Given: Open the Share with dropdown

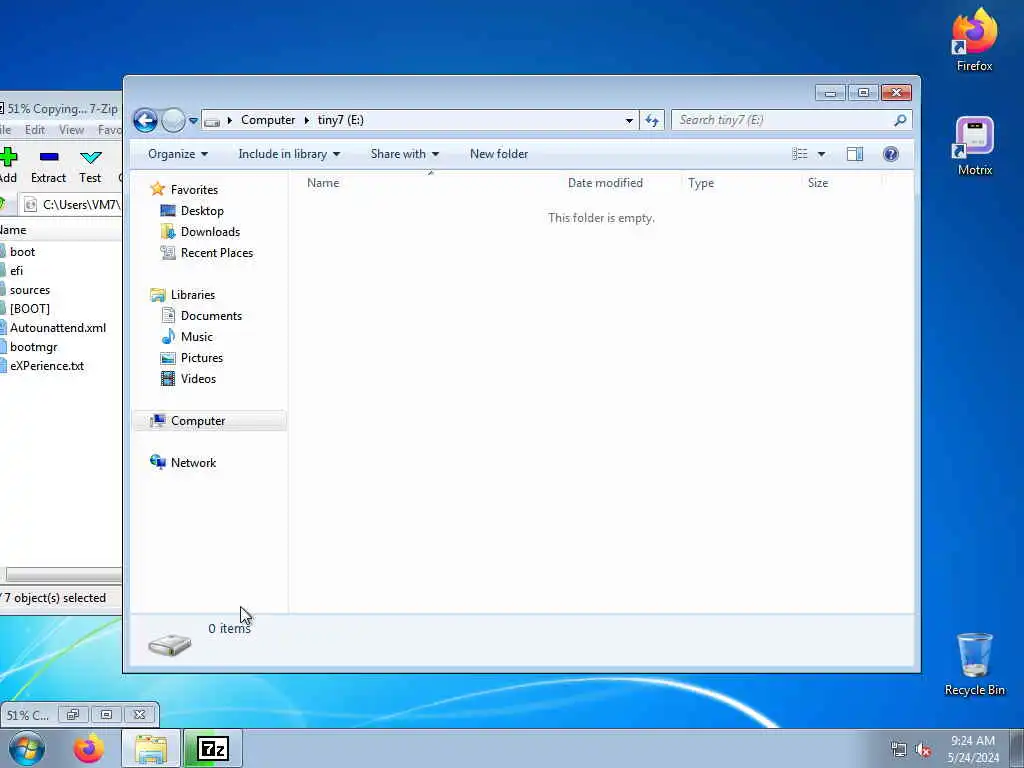Looking at the screenshot, I should click(405, 154).
